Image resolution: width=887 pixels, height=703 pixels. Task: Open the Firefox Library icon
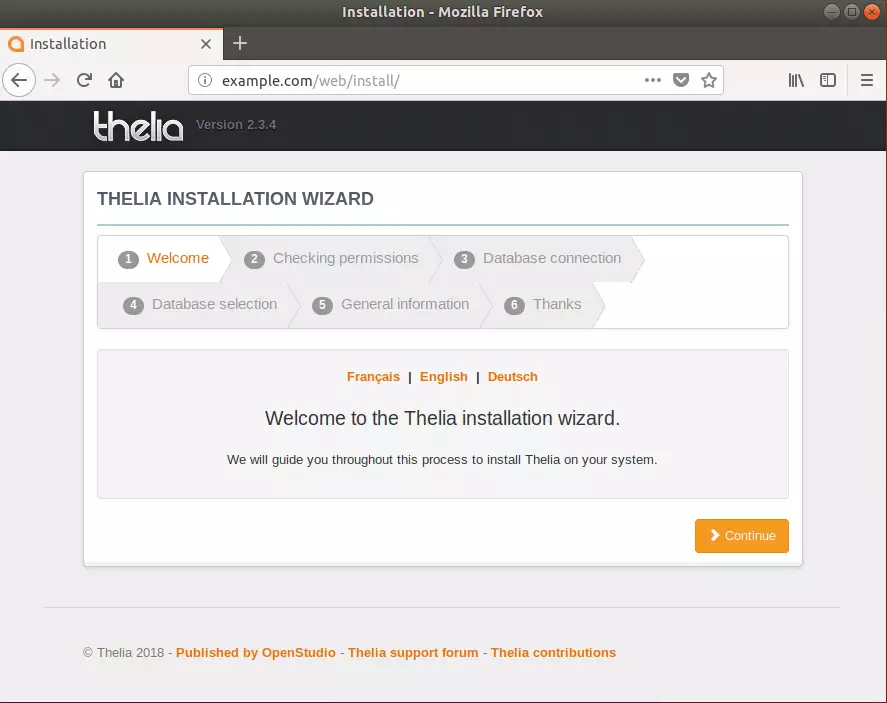796,80
